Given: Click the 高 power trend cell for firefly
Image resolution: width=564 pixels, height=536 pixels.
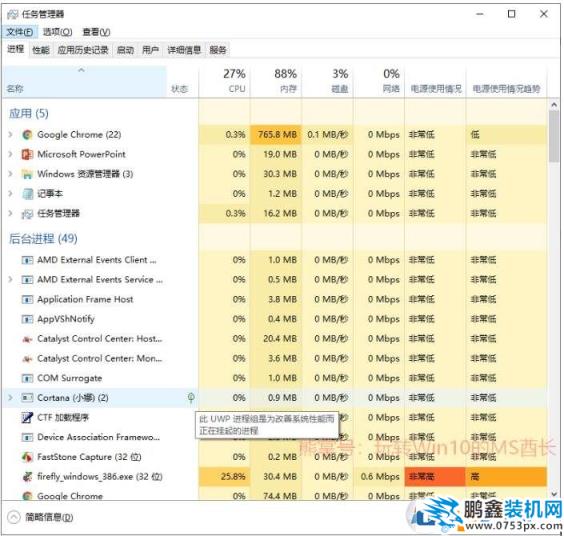Looking at the screenshot, I should (x=506, y=477).
